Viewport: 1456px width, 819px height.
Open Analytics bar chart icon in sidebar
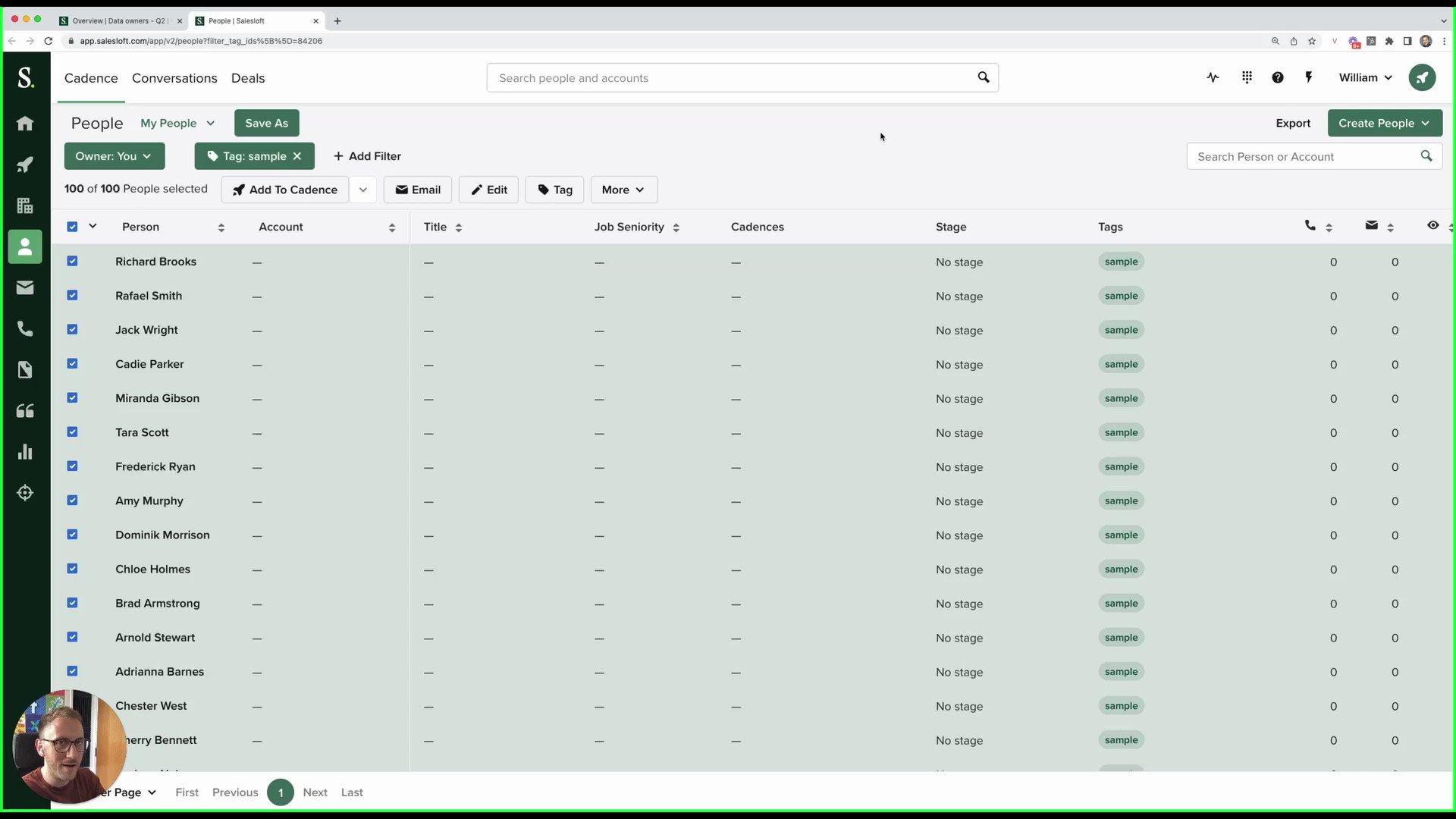pyautogui.click(x=25, y=451)
